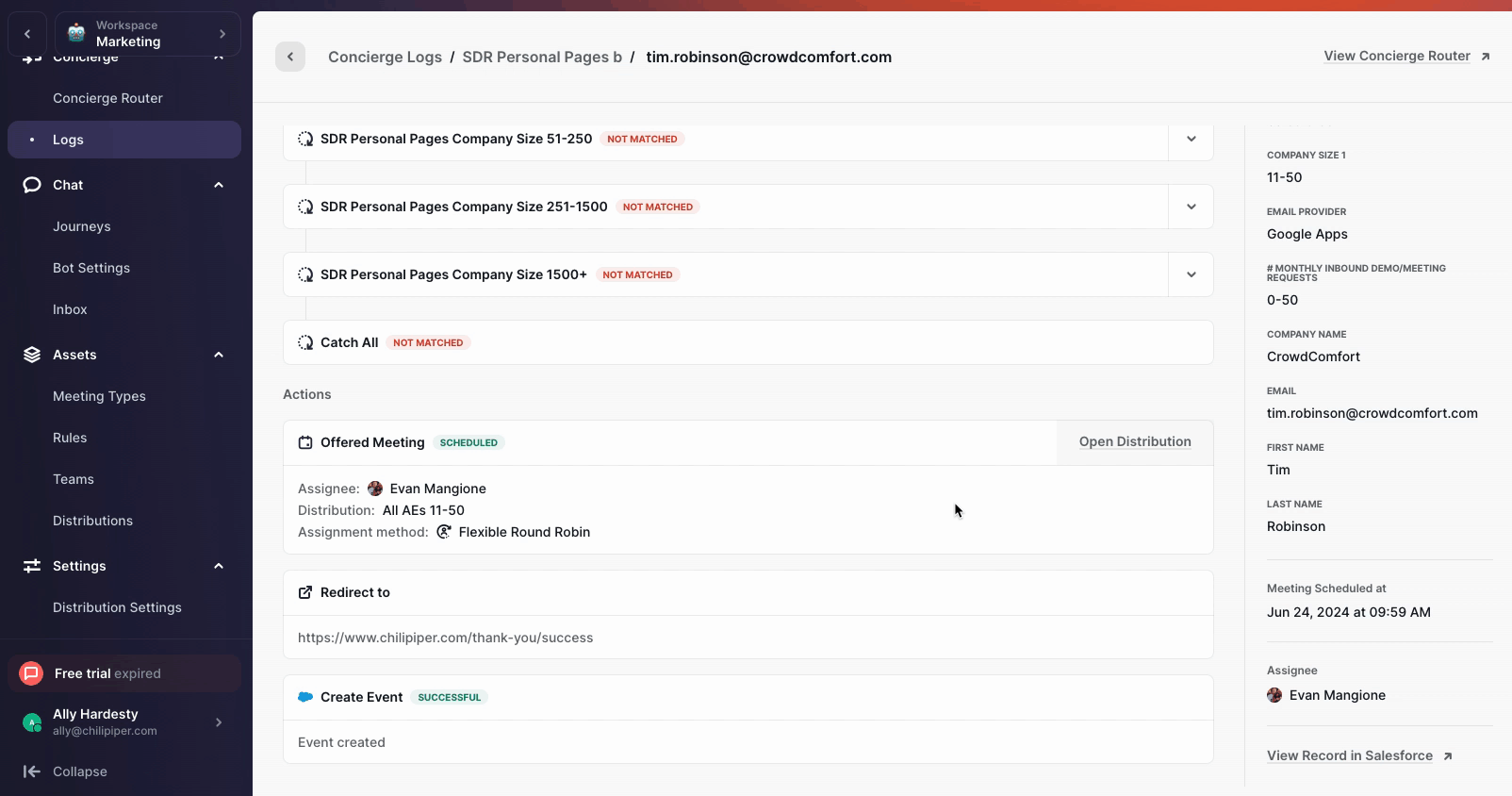Screen dimensions: 1512x796
Task: Open Distribution for the offered meeting
Action: [1135, 442]
